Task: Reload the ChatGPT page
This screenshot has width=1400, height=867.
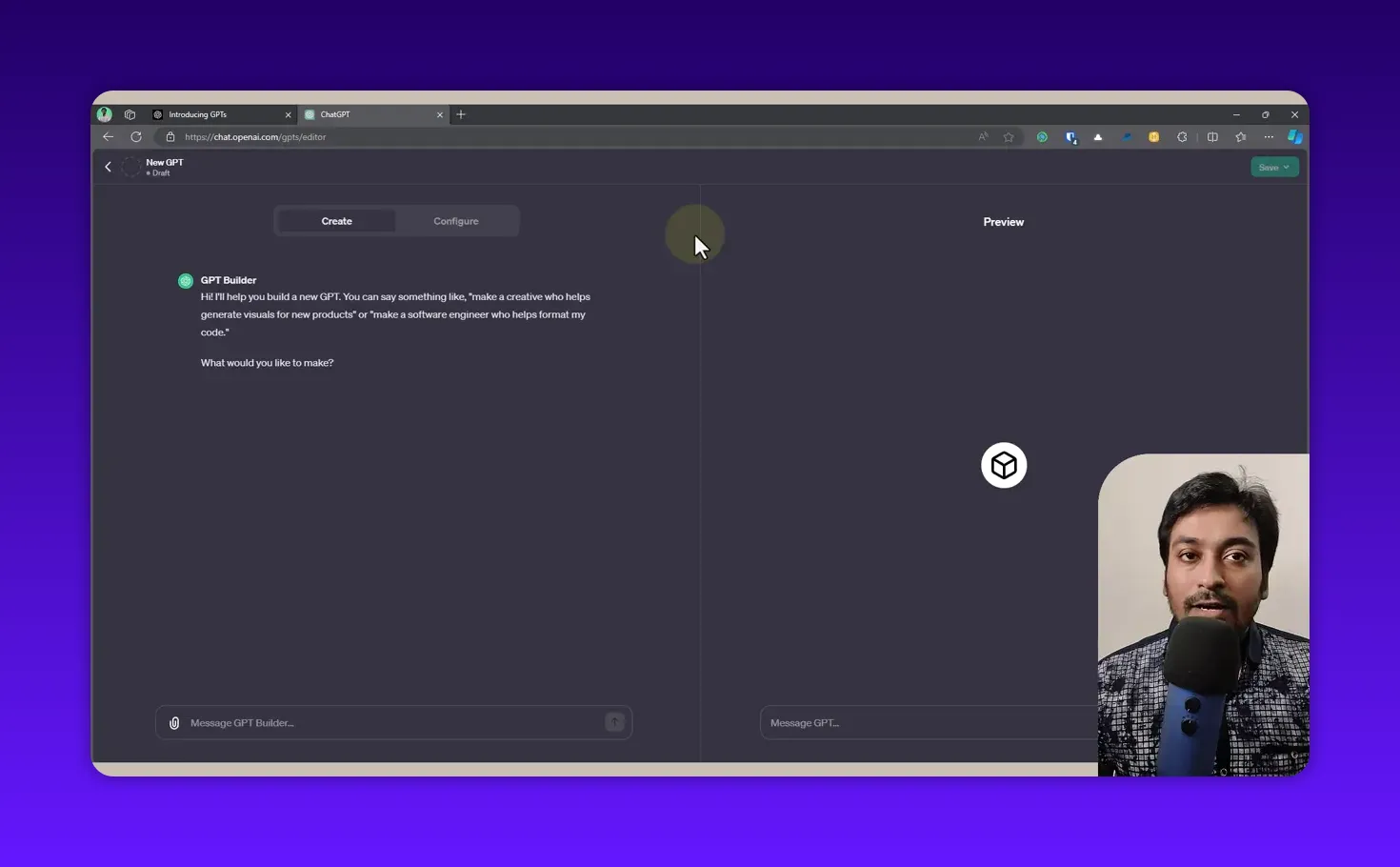Action: [x=136, y=136]
